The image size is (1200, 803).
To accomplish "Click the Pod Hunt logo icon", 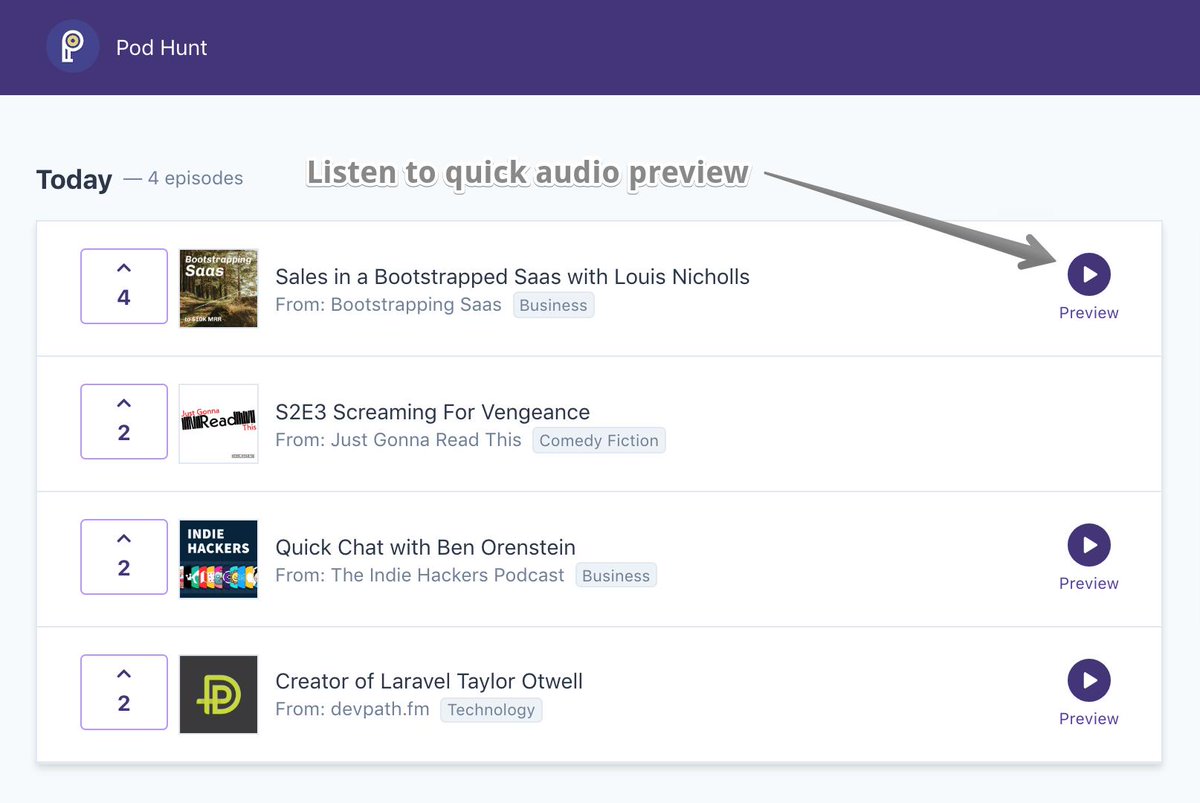I will pyautogui.click(x=72, y=47).
